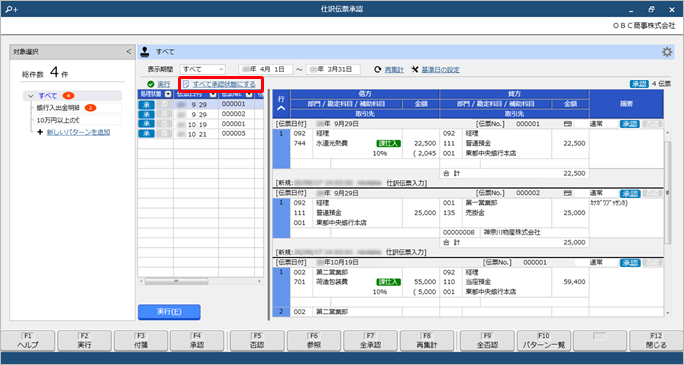Screen dimensions: 684x365
Task: Click the document icon beside すべて承認状態にする
Action: click(x=186, y=84)
